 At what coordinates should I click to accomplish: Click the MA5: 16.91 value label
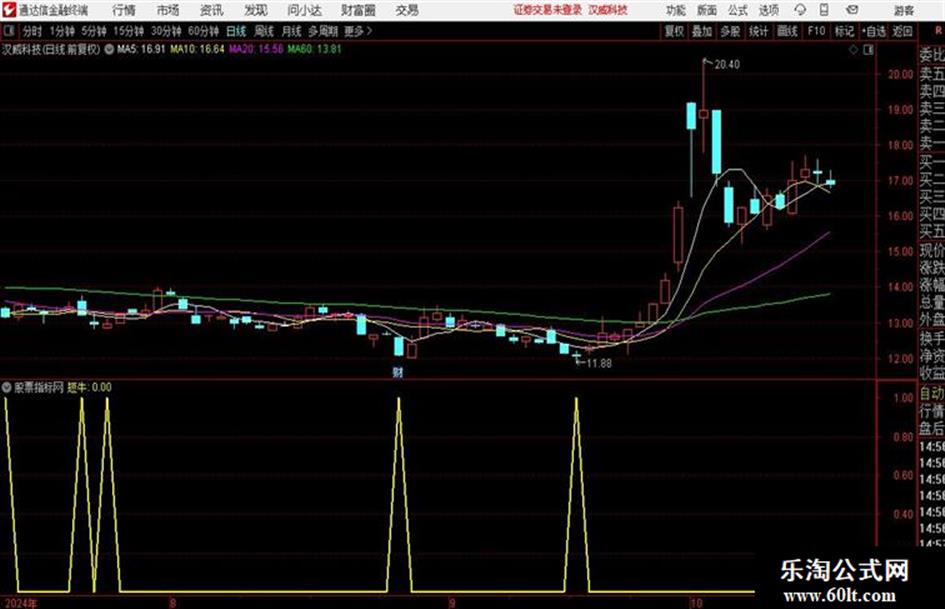(x=141, y=49)
